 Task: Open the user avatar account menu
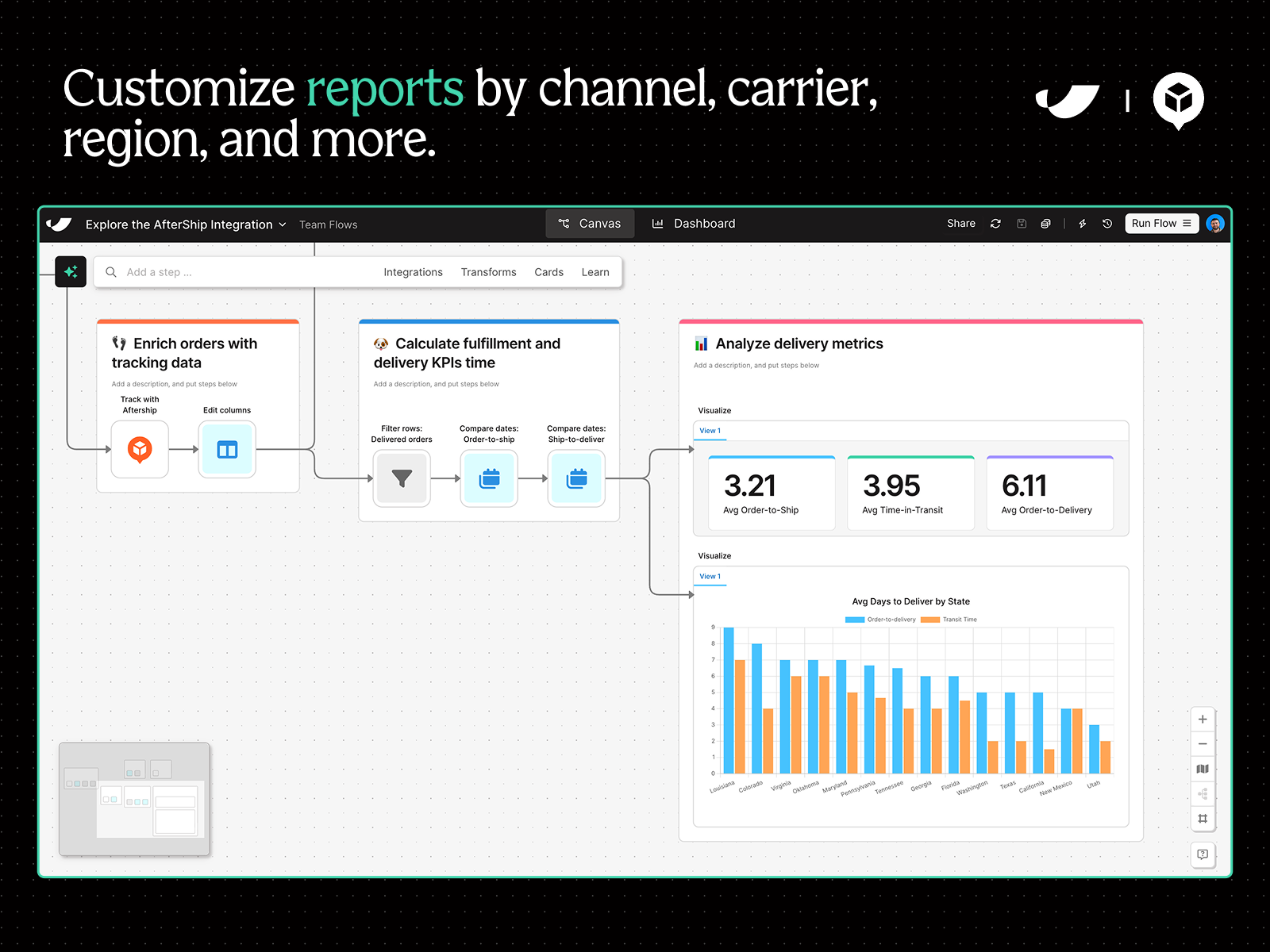(x=1214, y=223)
